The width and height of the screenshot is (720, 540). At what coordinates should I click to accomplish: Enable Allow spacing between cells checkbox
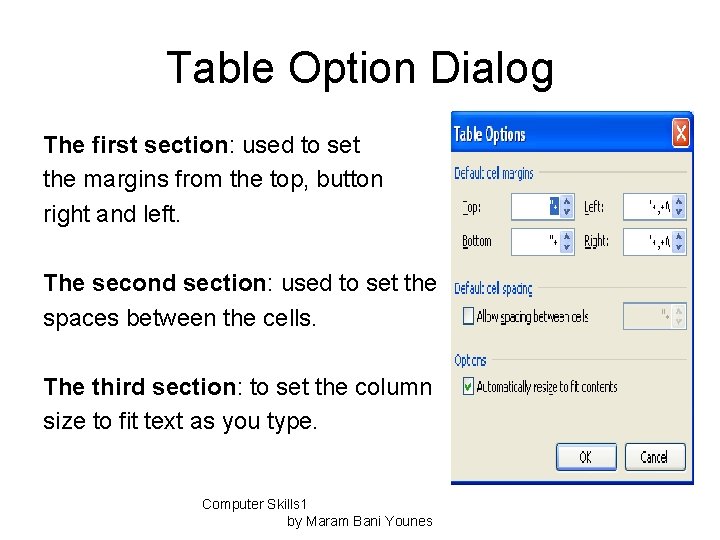468,316
